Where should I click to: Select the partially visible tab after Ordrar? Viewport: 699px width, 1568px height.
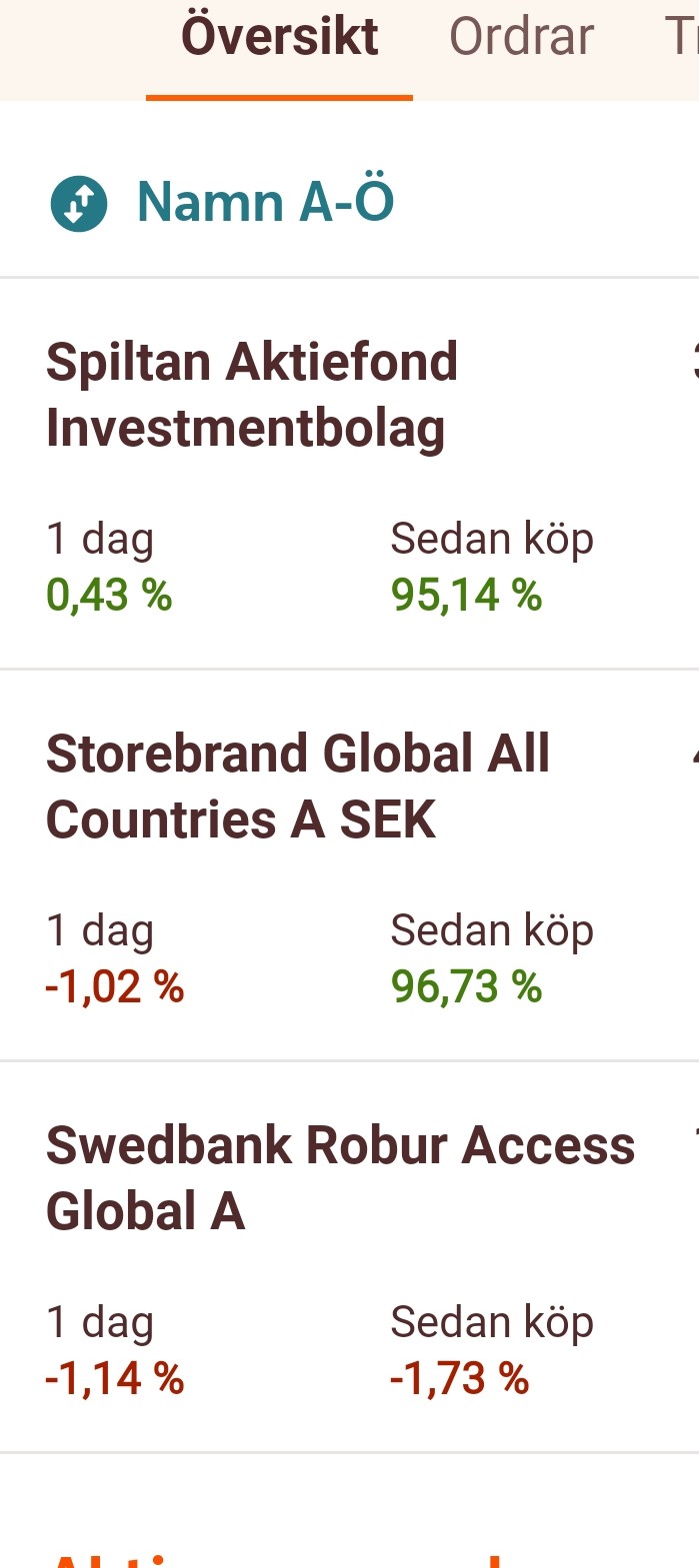682,38
